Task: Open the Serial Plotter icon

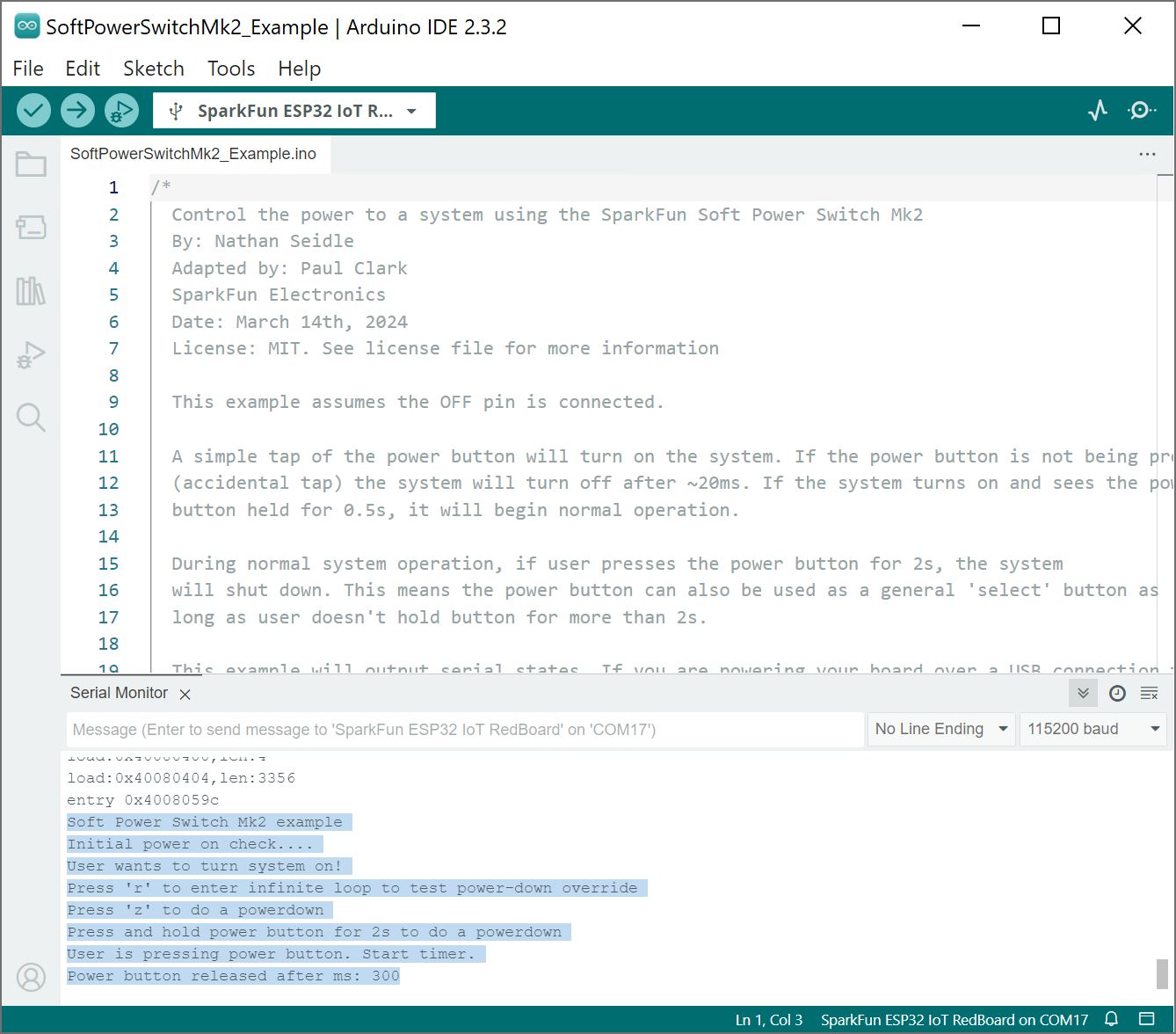Action: [1098, 111]
